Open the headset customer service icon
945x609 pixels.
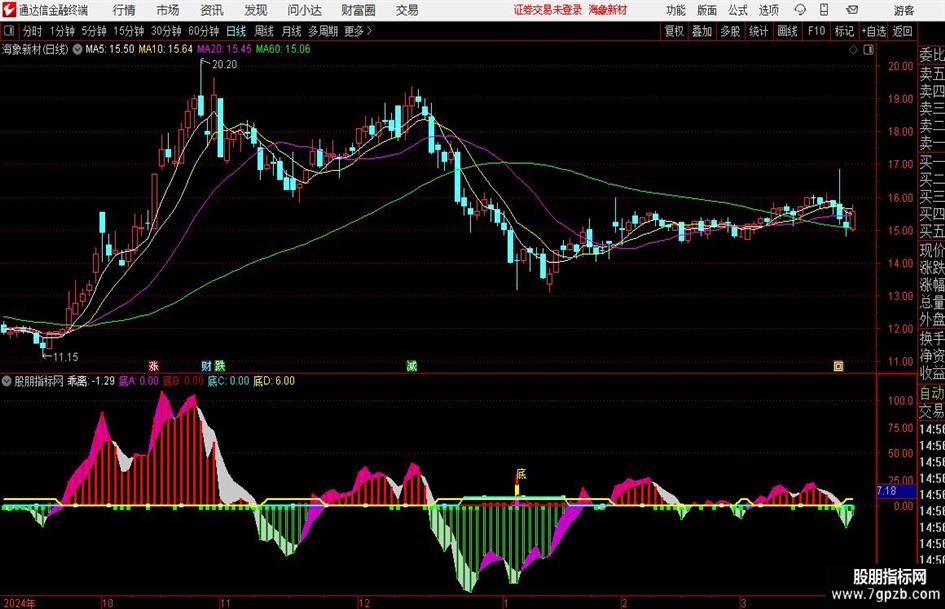(x=800, y=10)
